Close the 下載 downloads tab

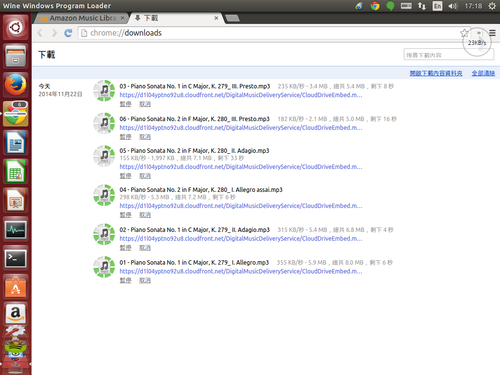point(216,18)
